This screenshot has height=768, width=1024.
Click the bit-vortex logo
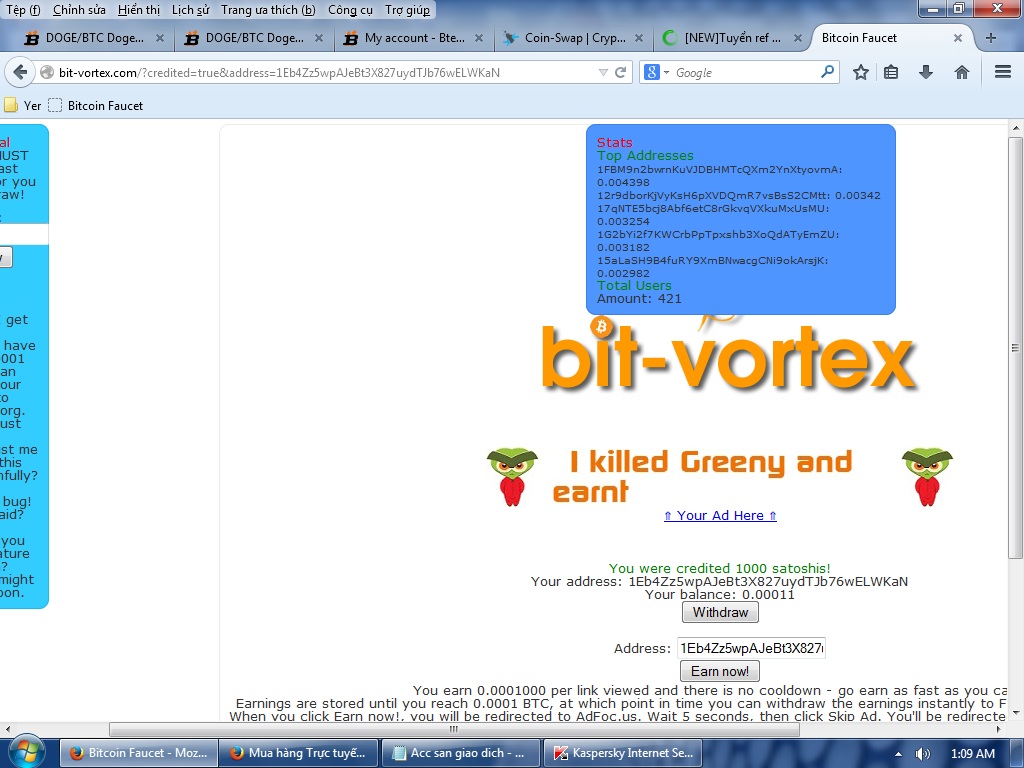[728, 356]
